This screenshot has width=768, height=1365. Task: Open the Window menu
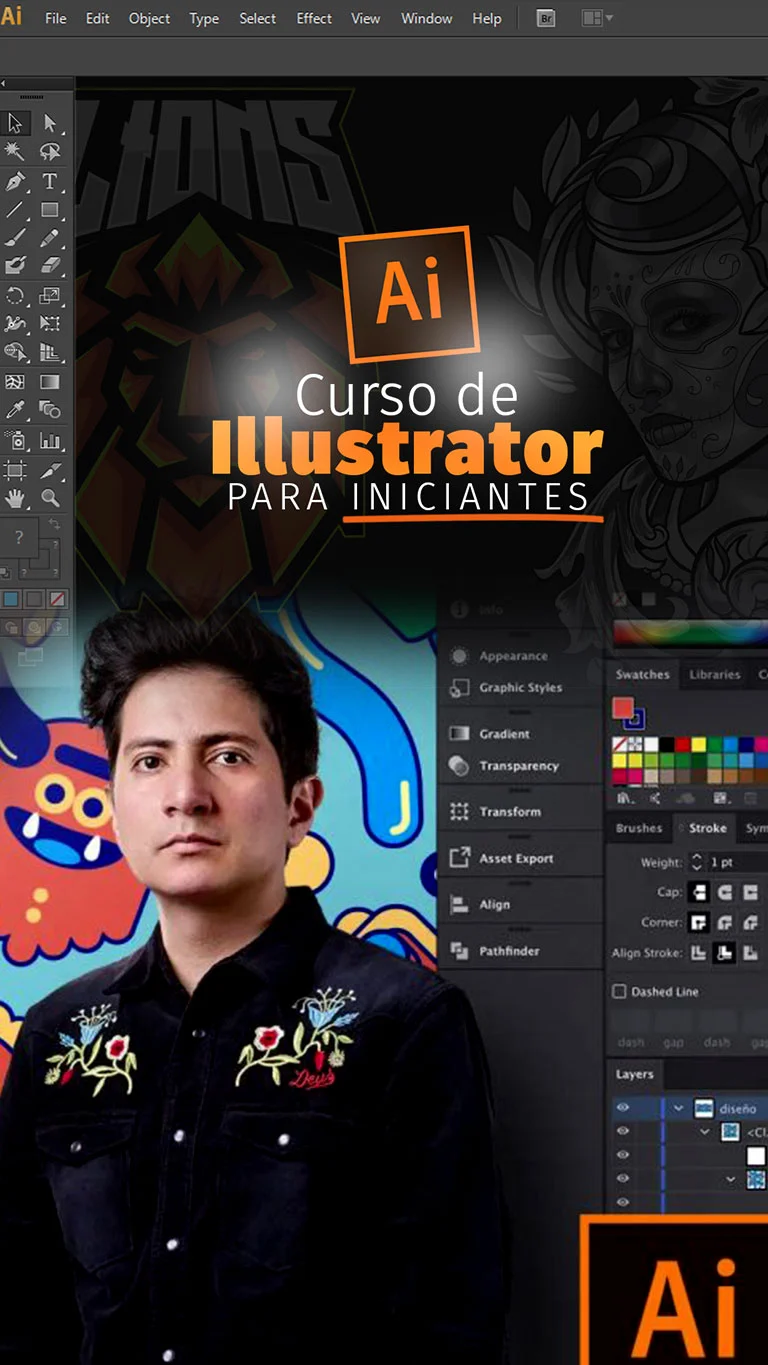click(x=426, y=19)
